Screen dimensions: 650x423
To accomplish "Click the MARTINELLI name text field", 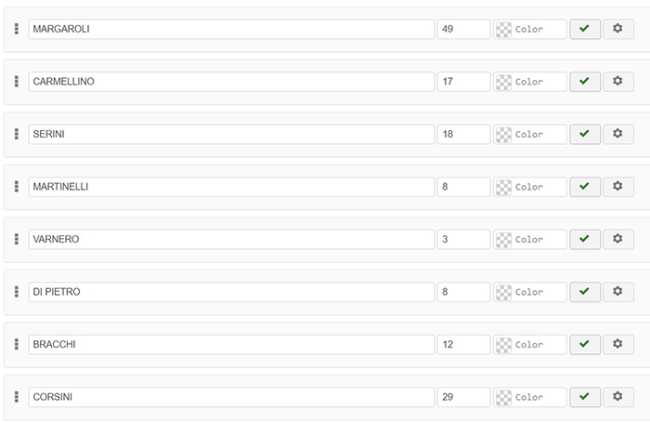I will 231,187.
